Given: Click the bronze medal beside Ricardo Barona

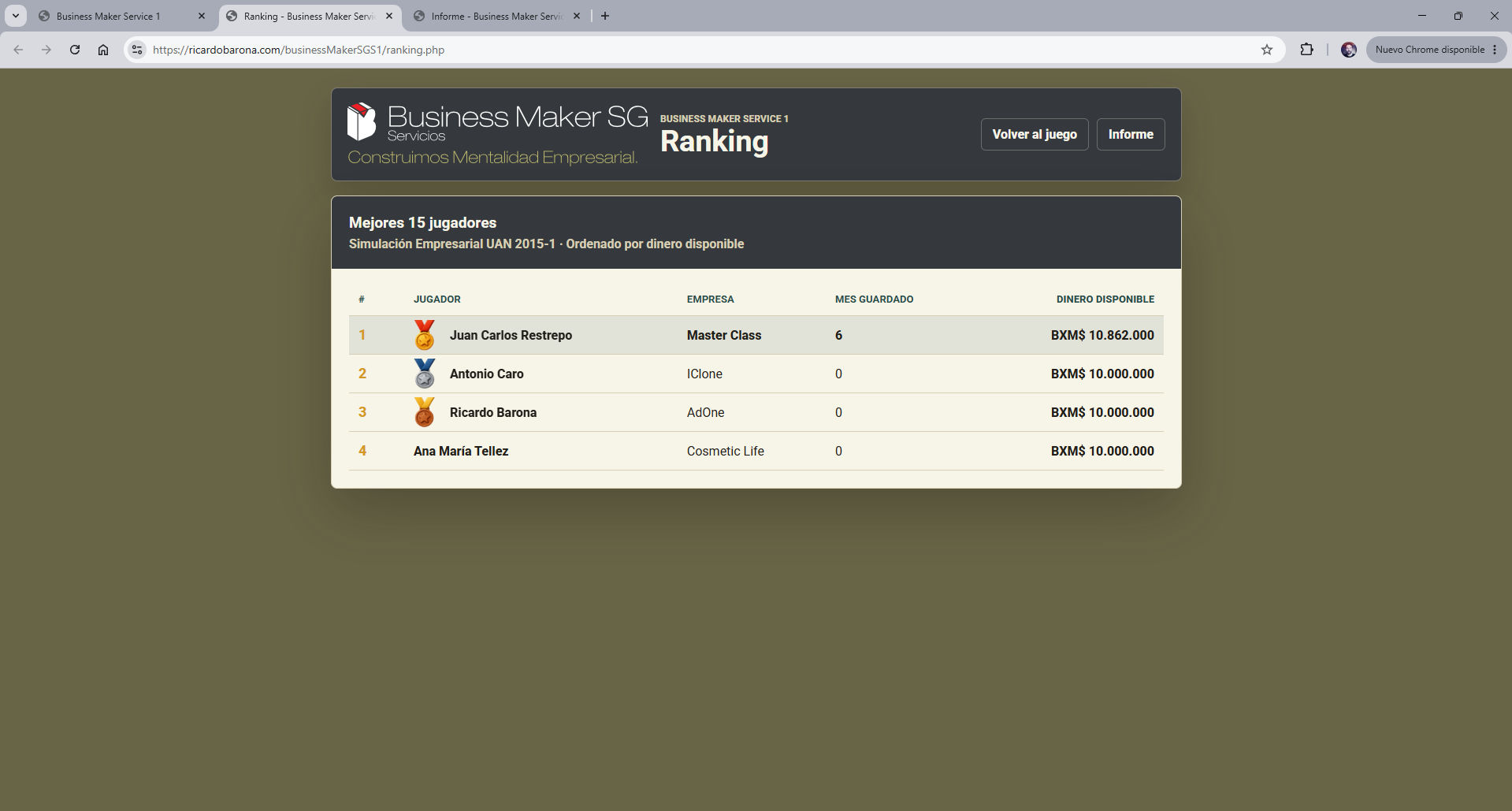Looking at the screenshot, I should click(x=425, y=412).
